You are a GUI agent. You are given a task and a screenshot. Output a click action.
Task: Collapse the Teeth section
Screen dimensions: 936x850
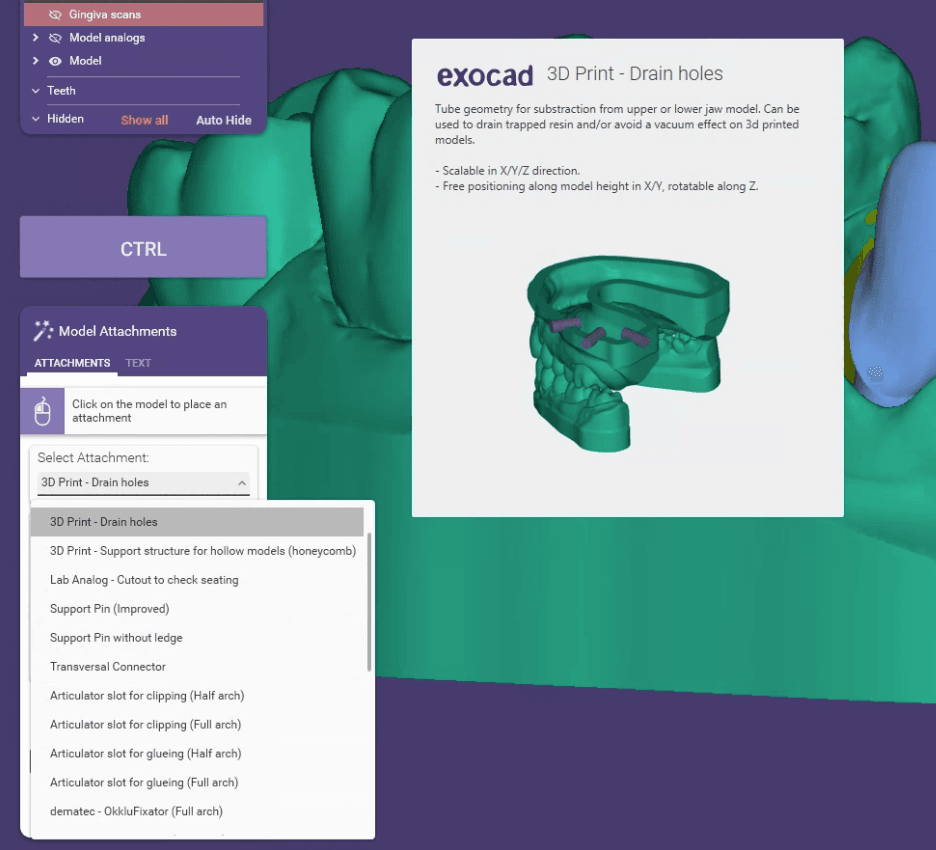[36, 91]
